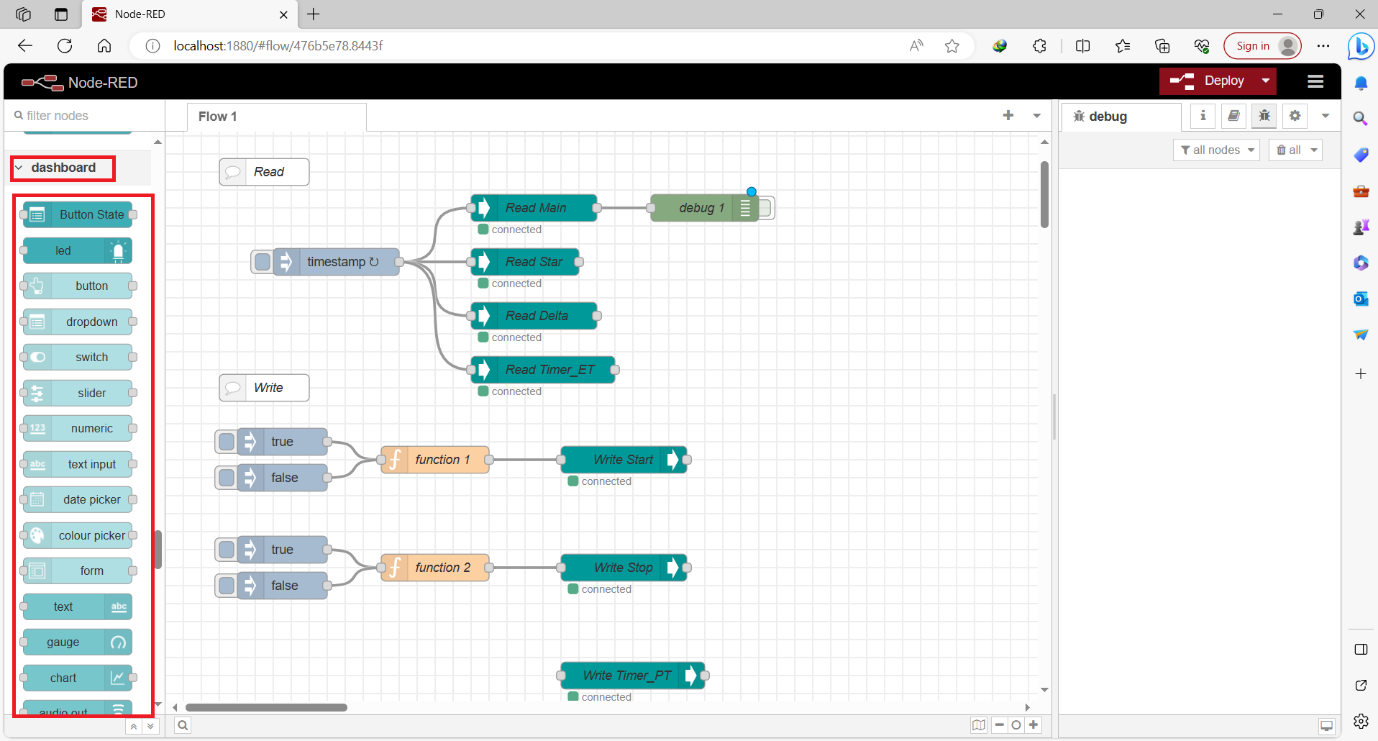The height and width of the screenshot is (741, 1378).
Task: Zoom in the flow canvas
Action: [x=1033, y=725]
